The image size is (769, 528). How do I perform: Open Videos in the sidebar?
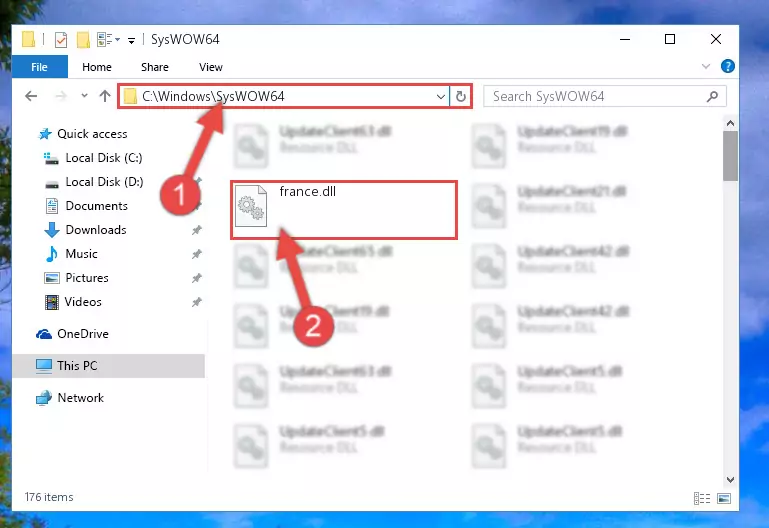click(83, 302)
